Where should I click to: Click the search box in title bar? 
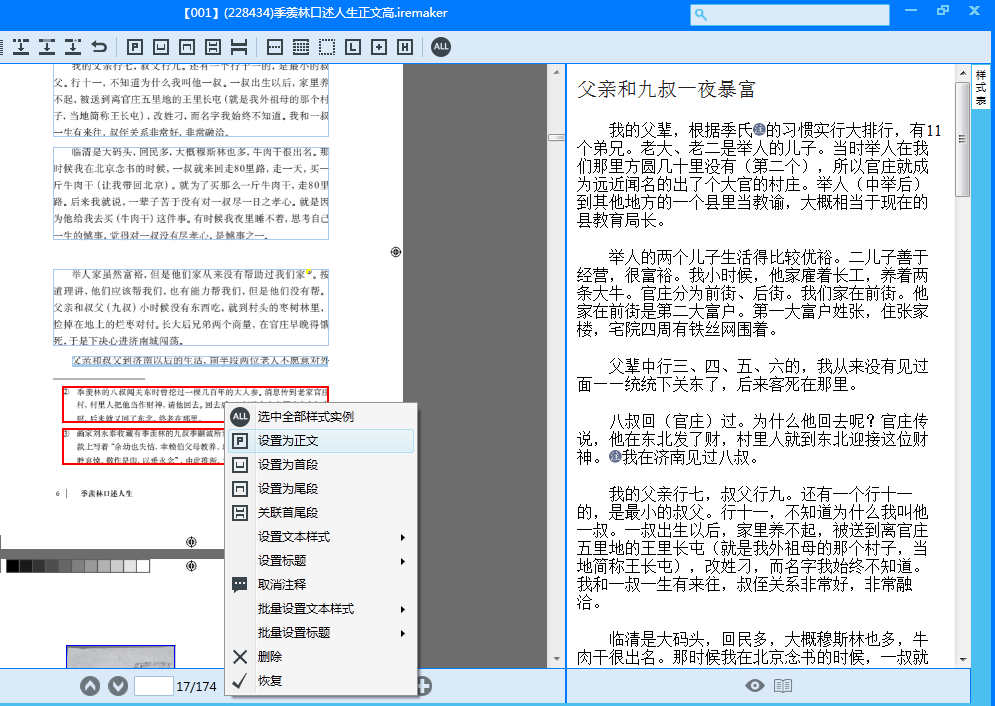[x=789, y=14]
